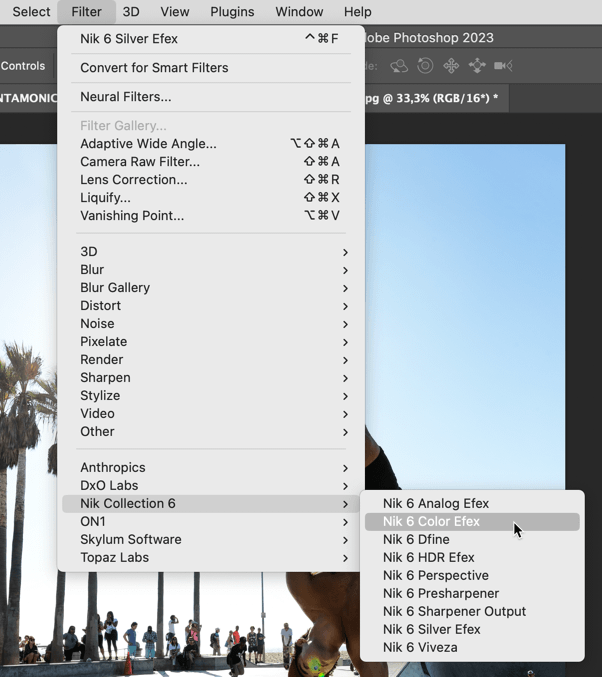Open the 3D menu in menu bar
Viewport: 602px width, 677px height.
click(x=131, y=12)
